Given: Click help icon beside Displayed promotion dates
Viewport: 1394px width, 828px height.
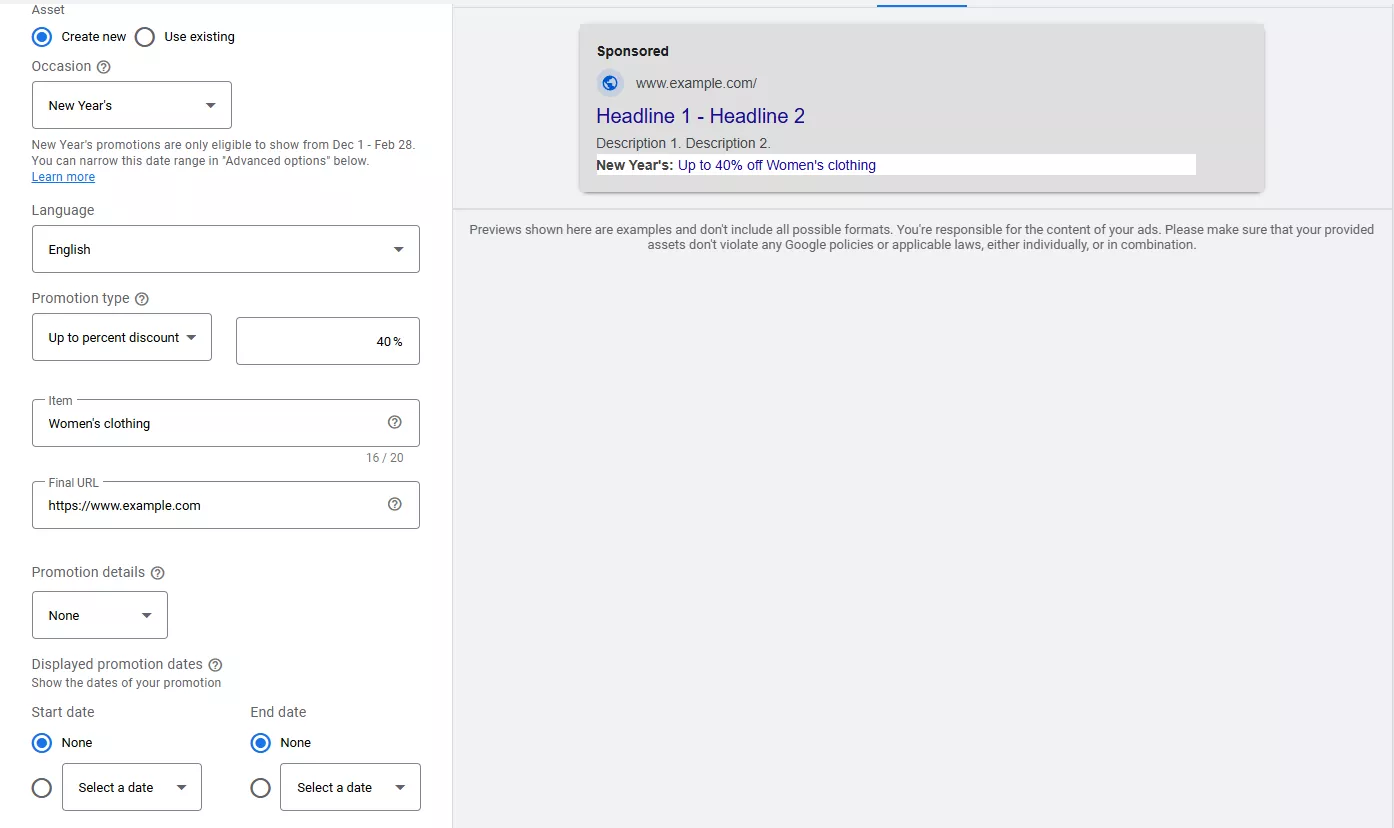Looking at the screenshot, I should point(215,665).
